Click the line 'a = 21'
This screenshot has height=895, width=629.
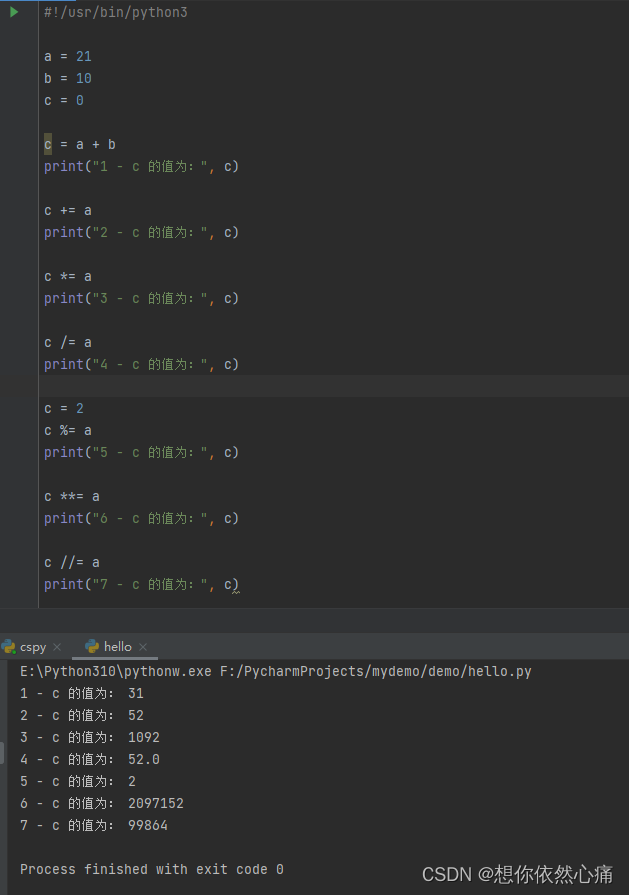coord(68,57)
